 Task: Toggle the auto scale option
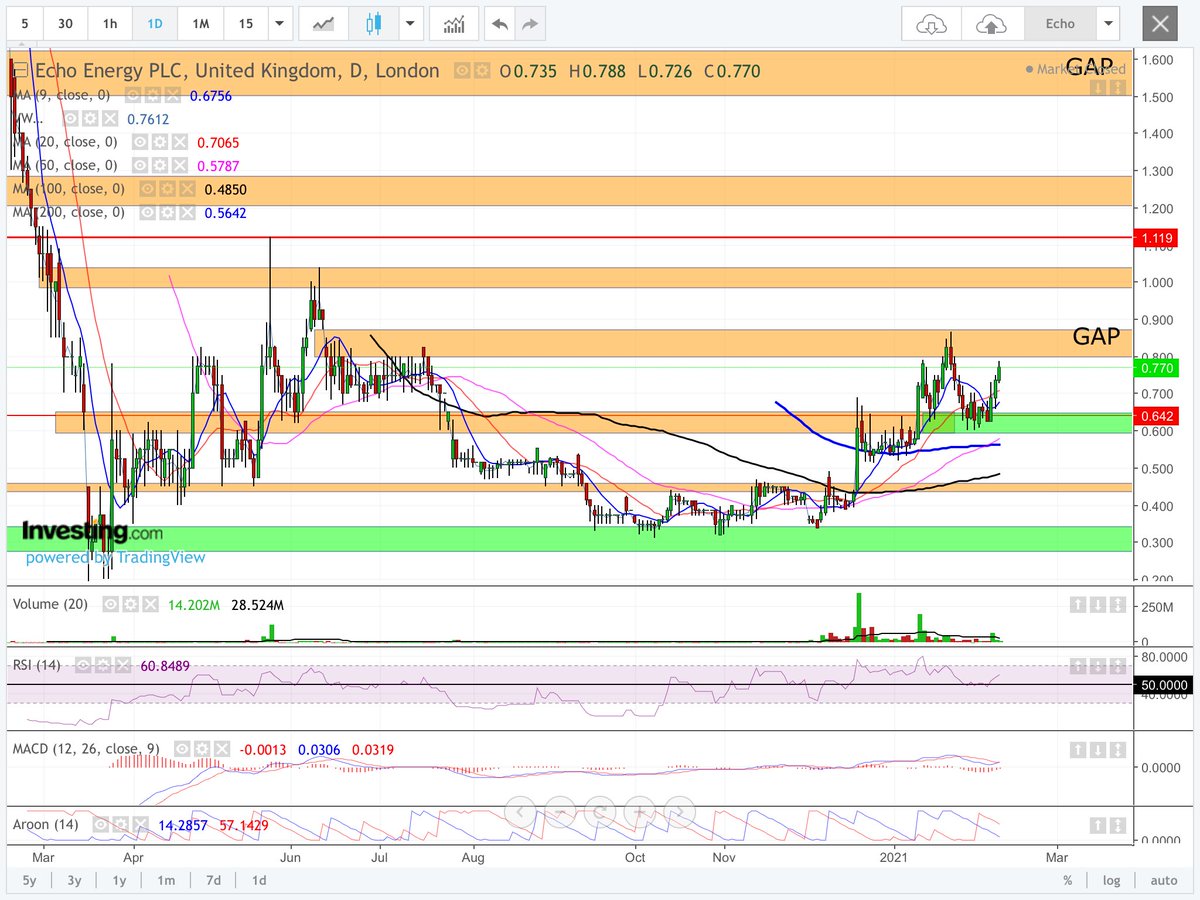coord(1163,880)
